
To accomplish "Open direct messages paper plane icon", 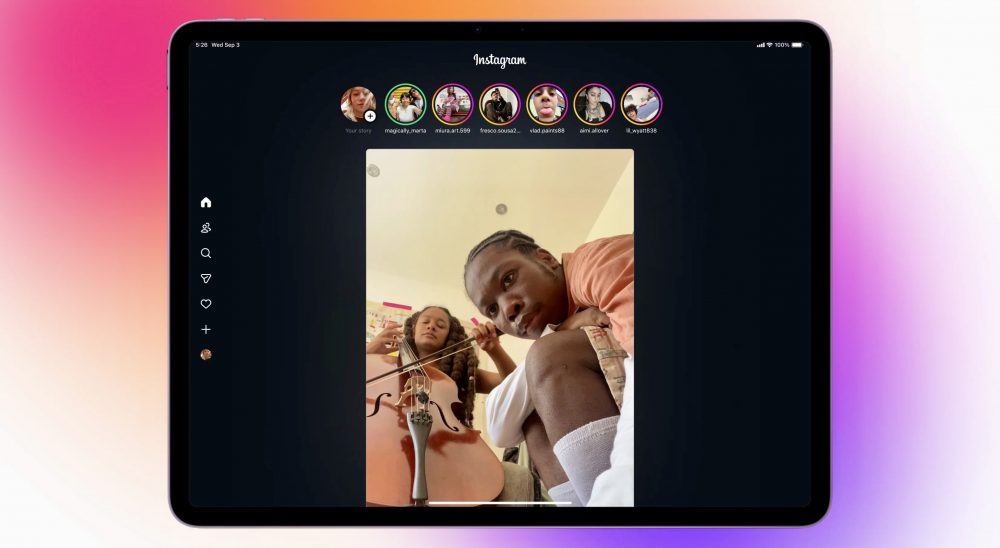I will coord(206,279).
